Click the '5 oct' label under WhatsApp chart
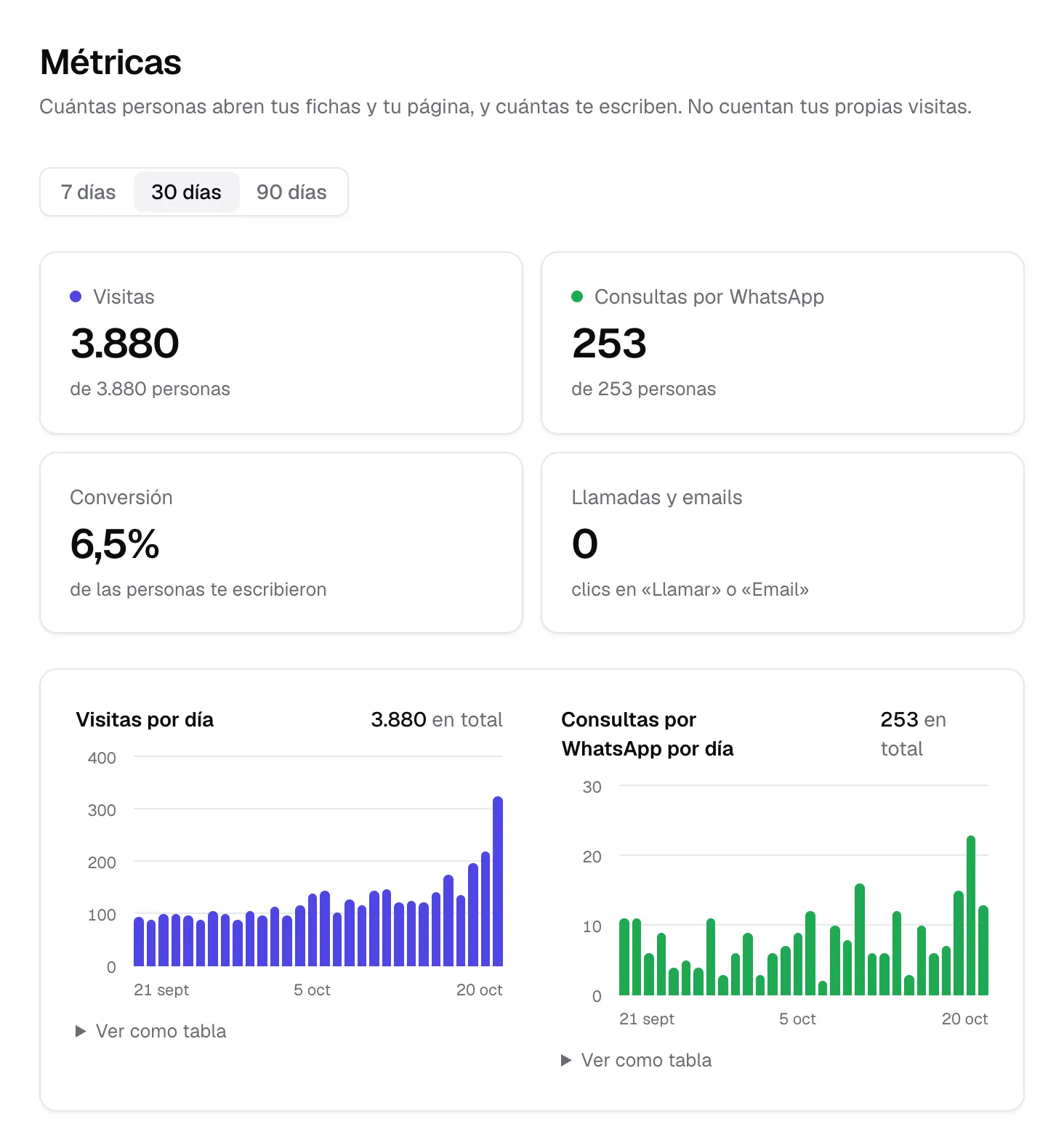 click(x=797, y=1019)
